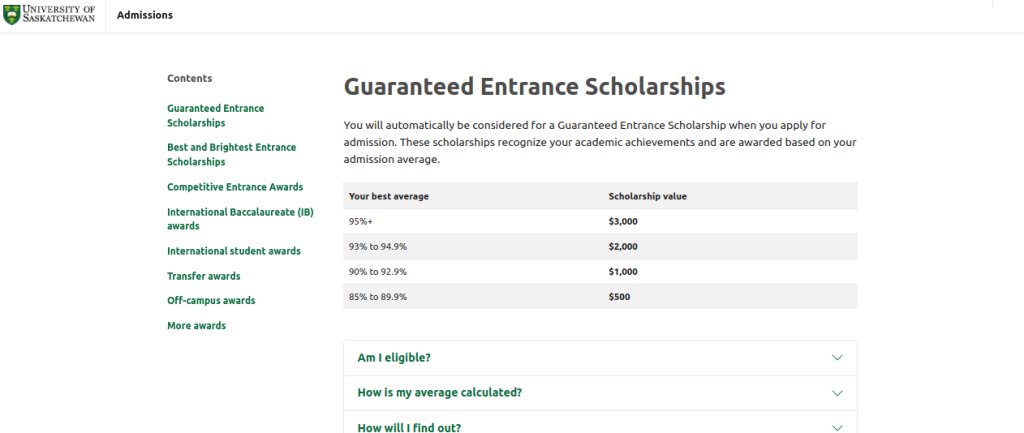
Task: Select the More awards link
Action: (x=196, y=325)
